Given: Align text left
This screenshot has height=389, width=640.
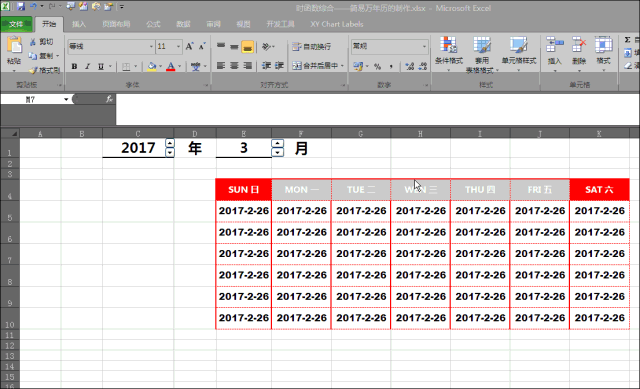Looking at the screenshot, I should [221, 65].
